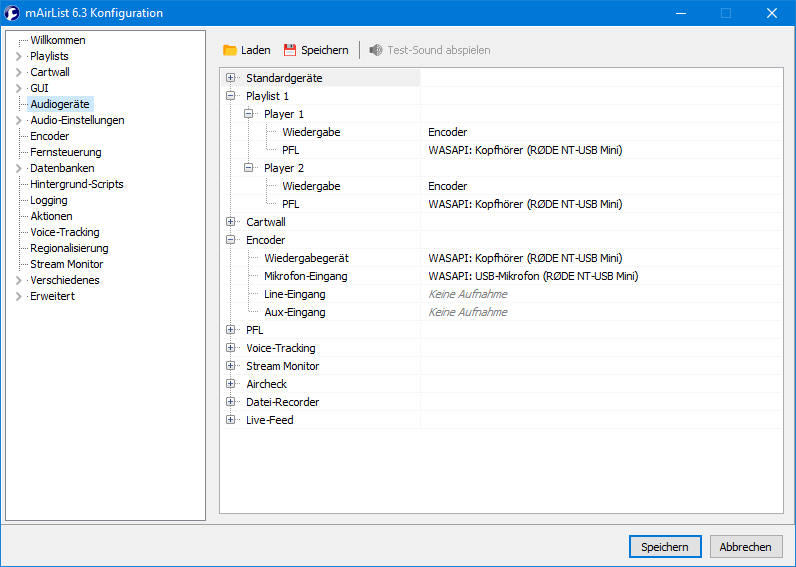
Task: Open the Hintergrund-Scripts settings page
Action: [x=76, y=184]
